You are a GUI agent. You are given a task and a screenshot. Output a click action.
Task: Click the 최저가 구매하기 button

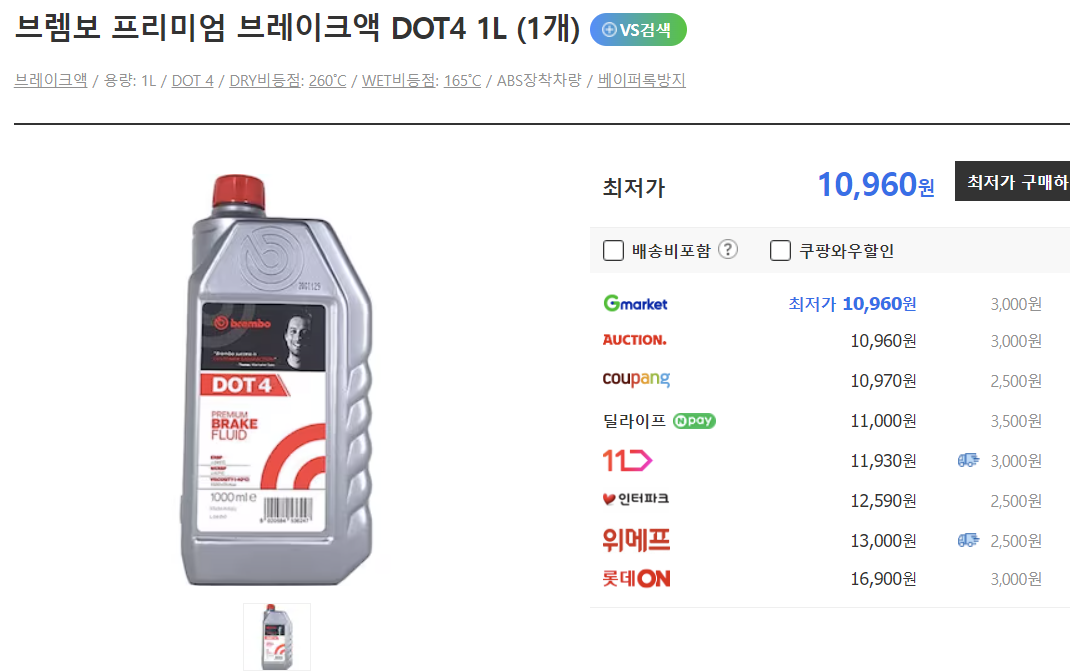point(1013,181)
